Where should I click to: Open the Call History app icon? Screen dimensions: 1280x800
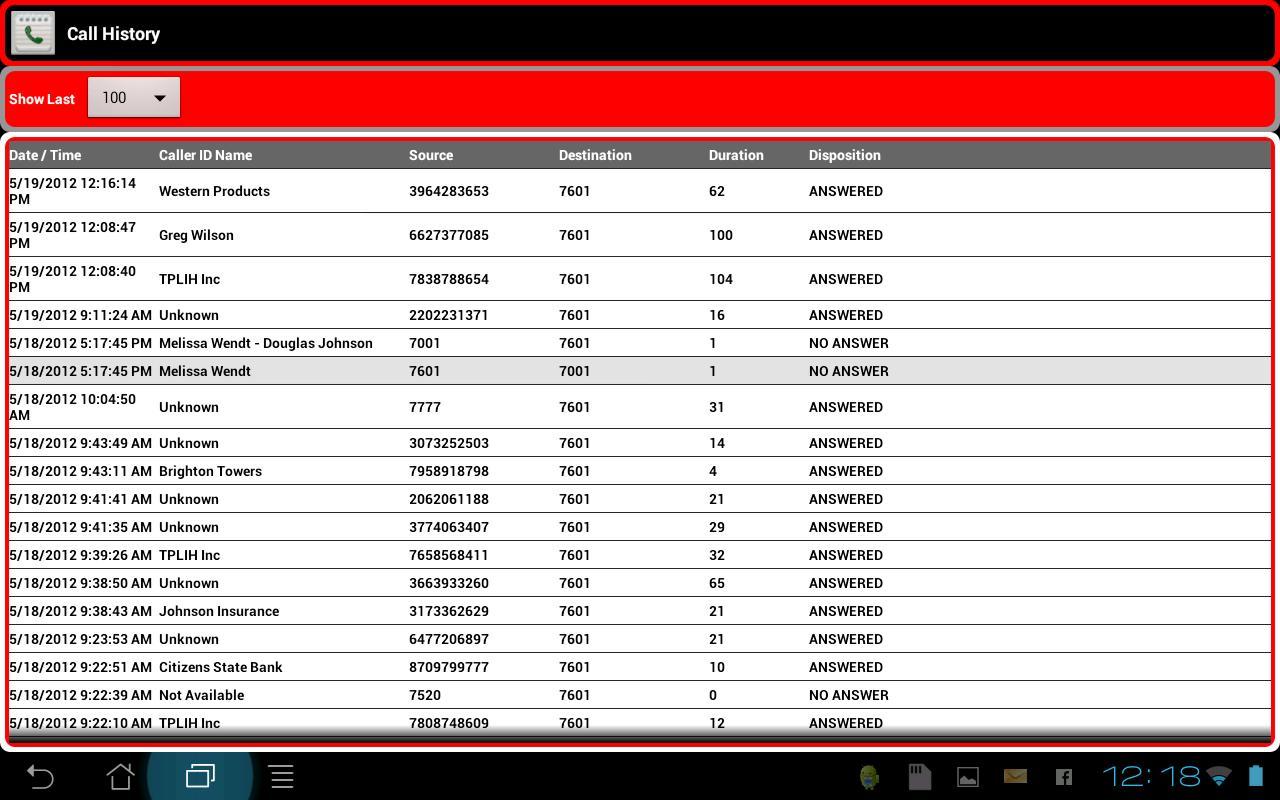pyautogui.click(x=32, y=32)
